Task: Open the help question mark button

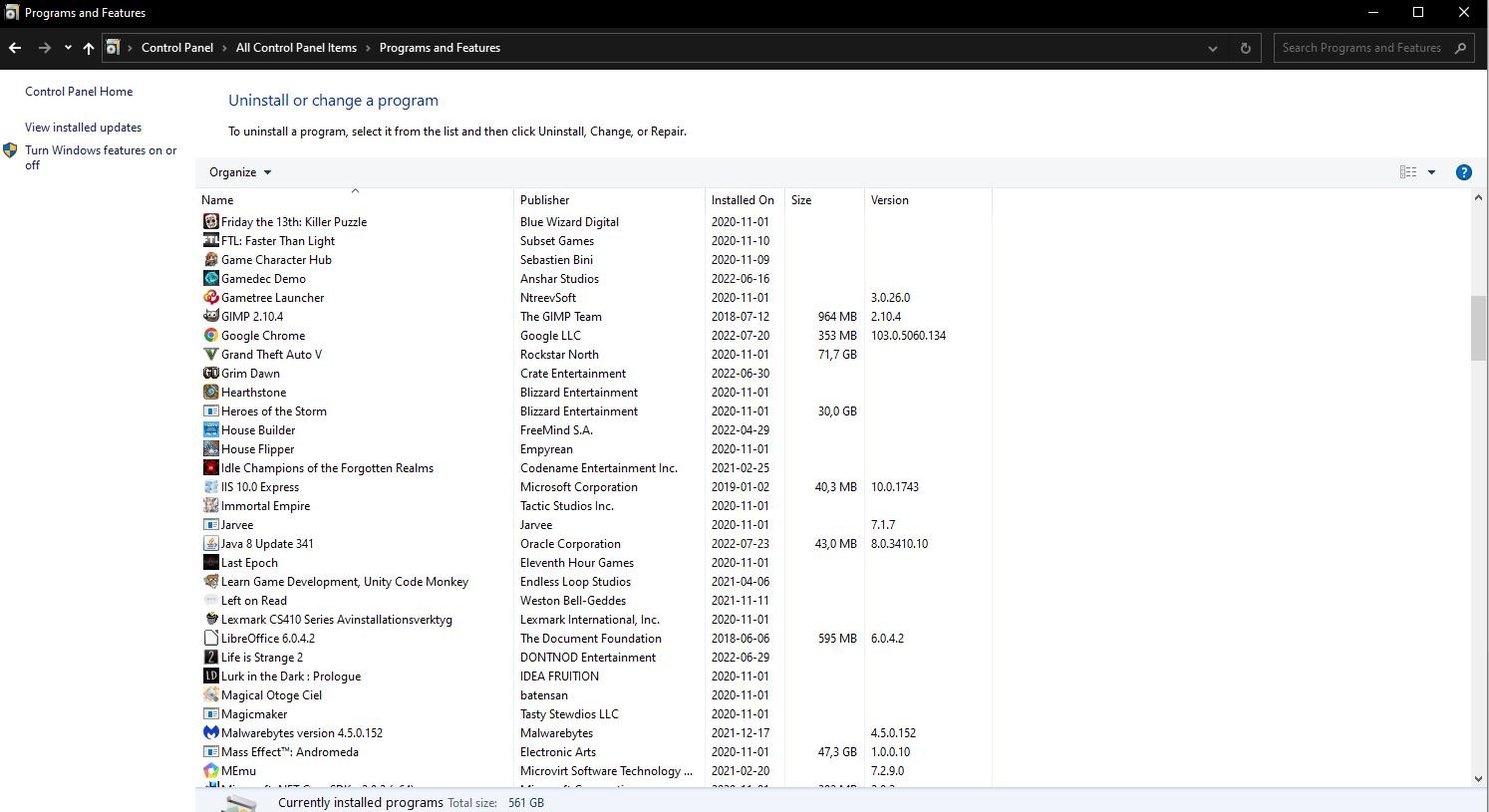Action: point(1463,172)
